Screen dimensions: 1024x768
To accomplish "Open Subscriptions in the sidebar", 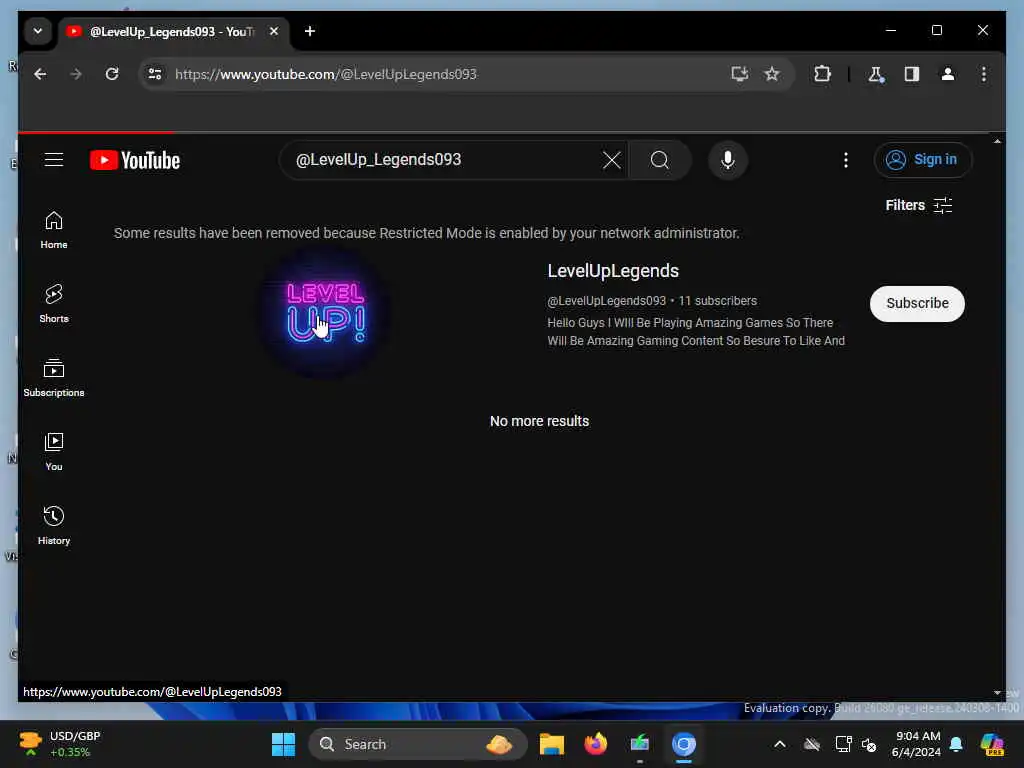I will coord(54,377).
